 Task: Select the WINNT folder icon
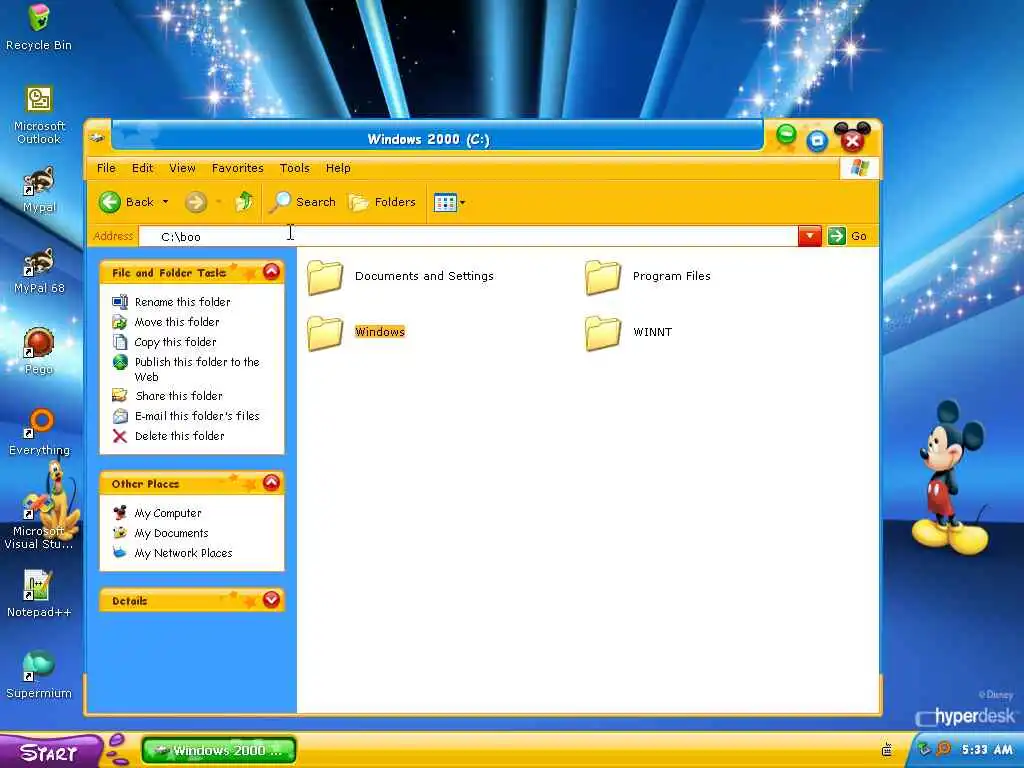click(x=603, y=333)
